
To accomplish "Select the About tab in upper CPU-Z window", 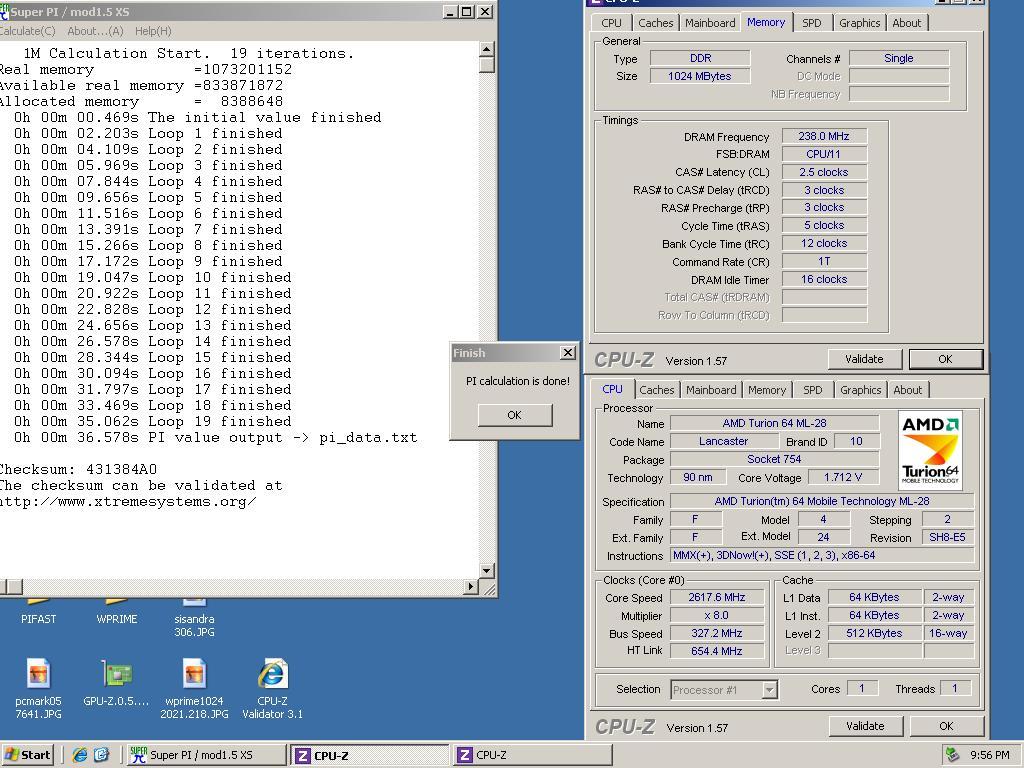I will pos(906,23).
